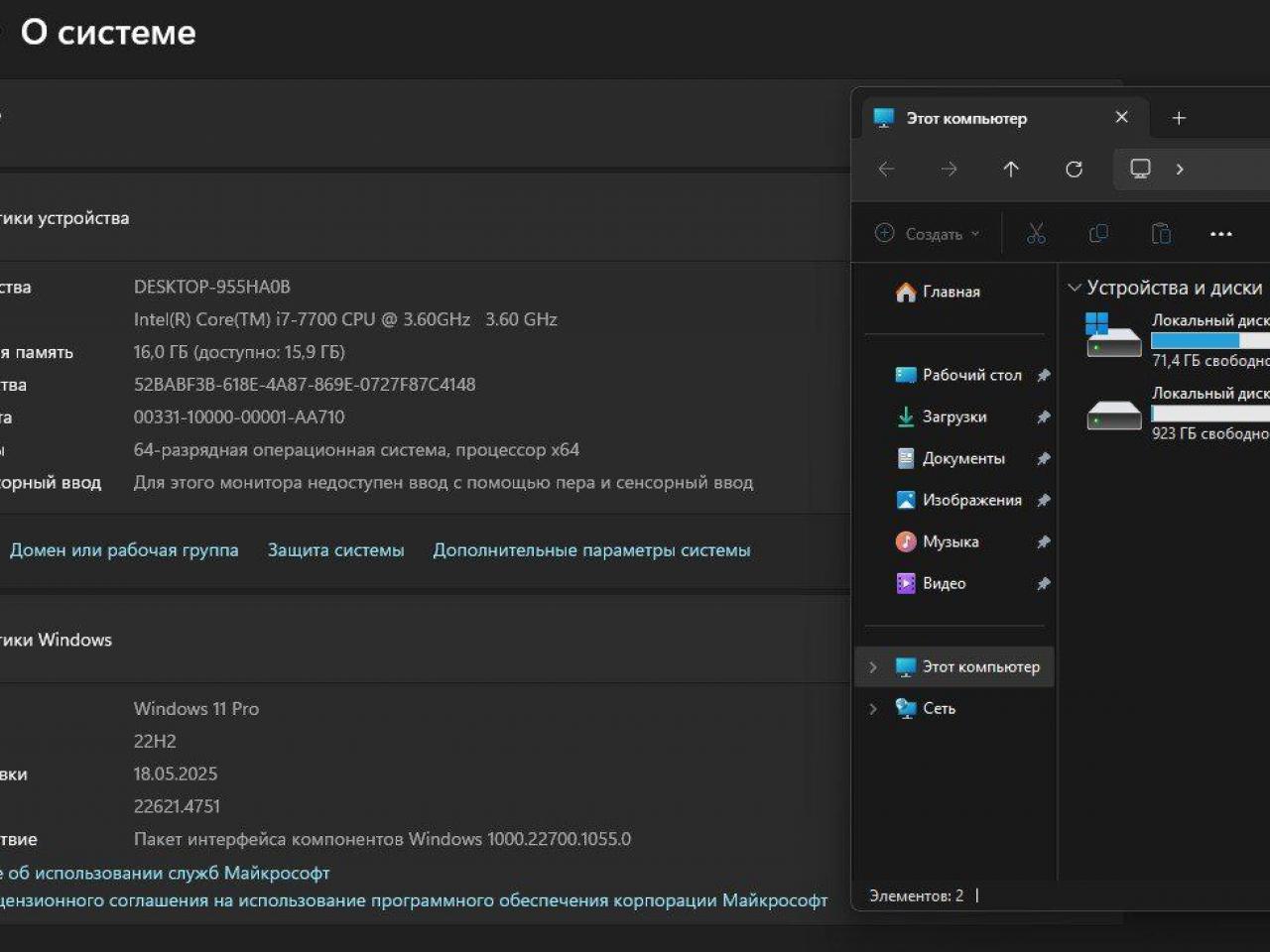1270x952 pixels.
Task: Open Домен или рабочая группа link
Action: pos(124,549)
